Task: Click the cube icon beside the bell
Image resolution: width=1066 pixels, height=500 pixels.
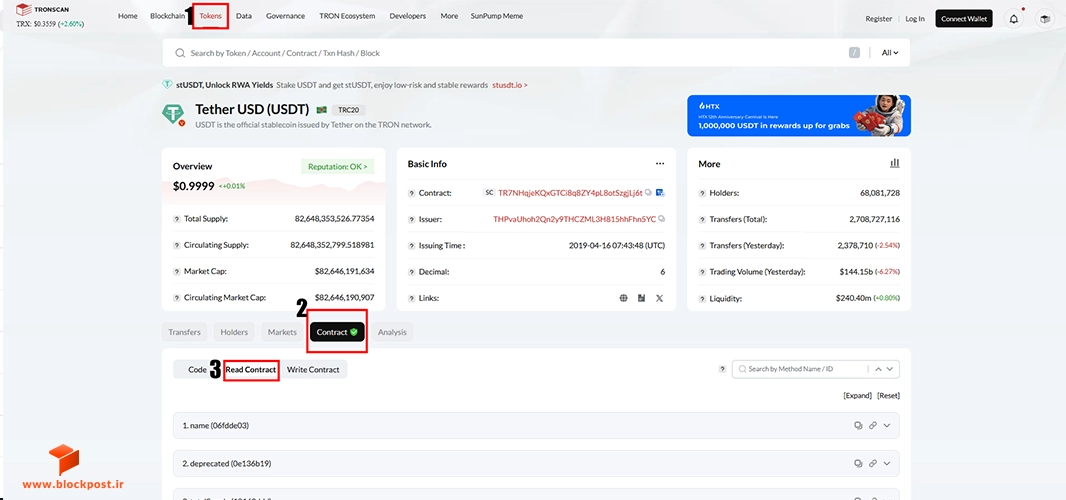Action: [1044, 19]
